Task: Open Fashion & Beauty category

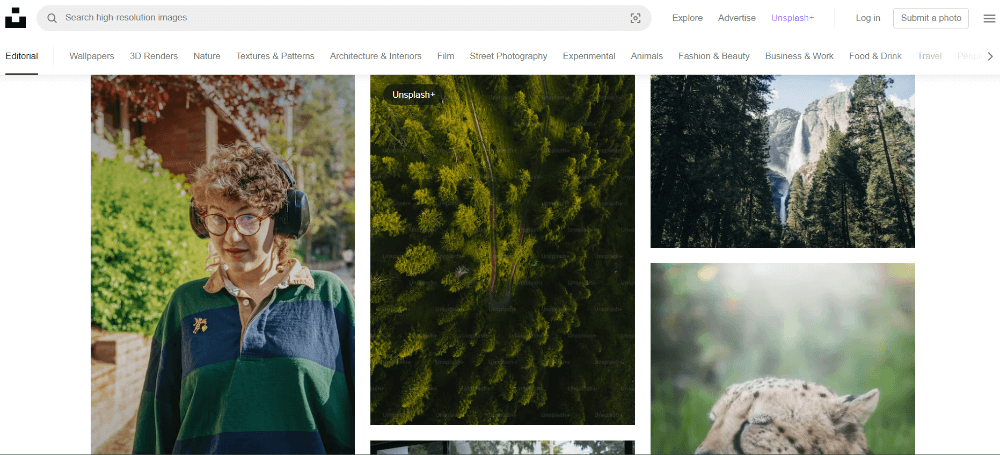Action: [714, 56]
